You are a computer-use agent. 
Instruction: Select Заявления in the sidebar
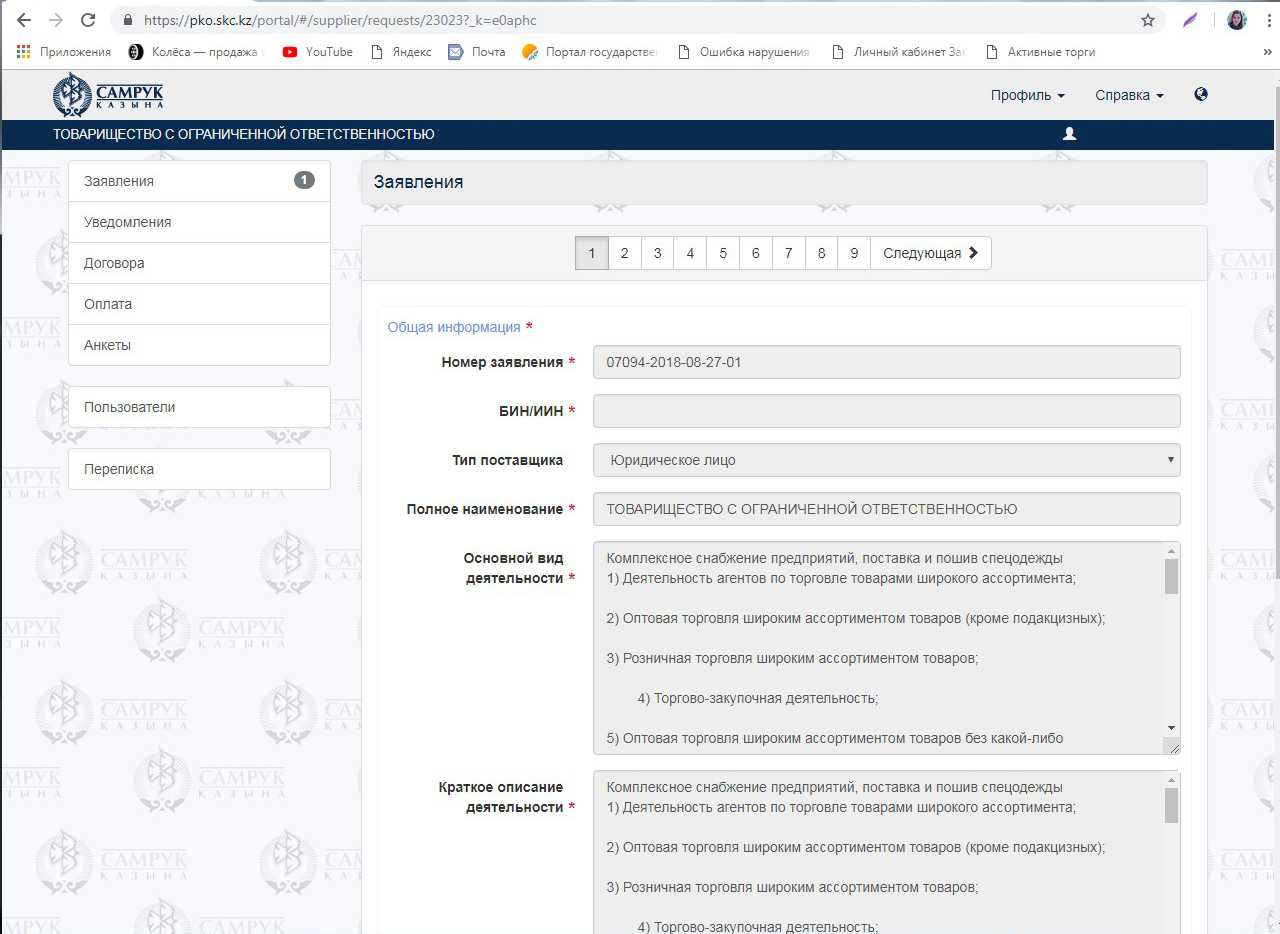(199, 181)
